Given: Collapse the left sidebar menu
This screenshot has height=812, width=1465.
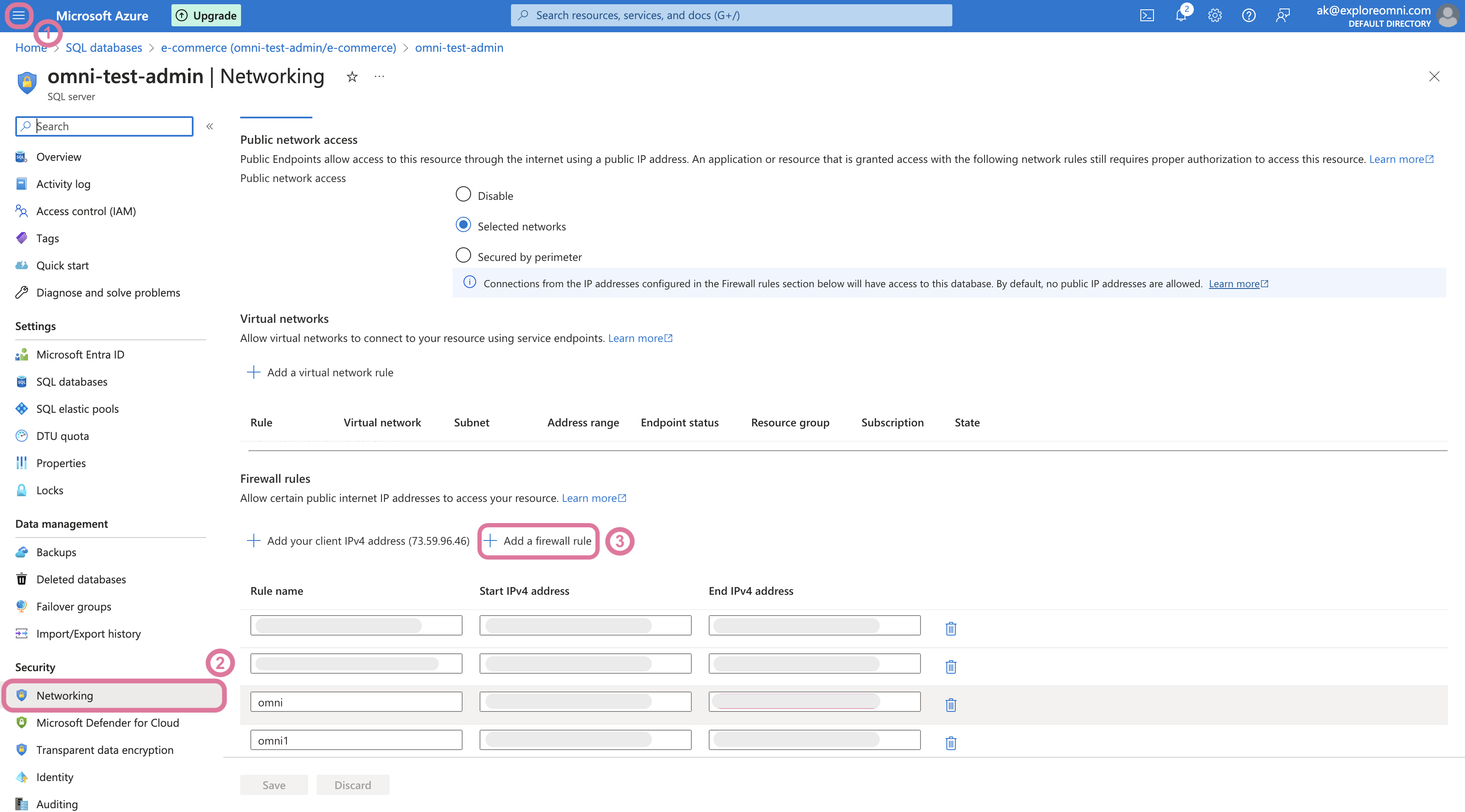Looking at the screenshot, I should (209, 126).
